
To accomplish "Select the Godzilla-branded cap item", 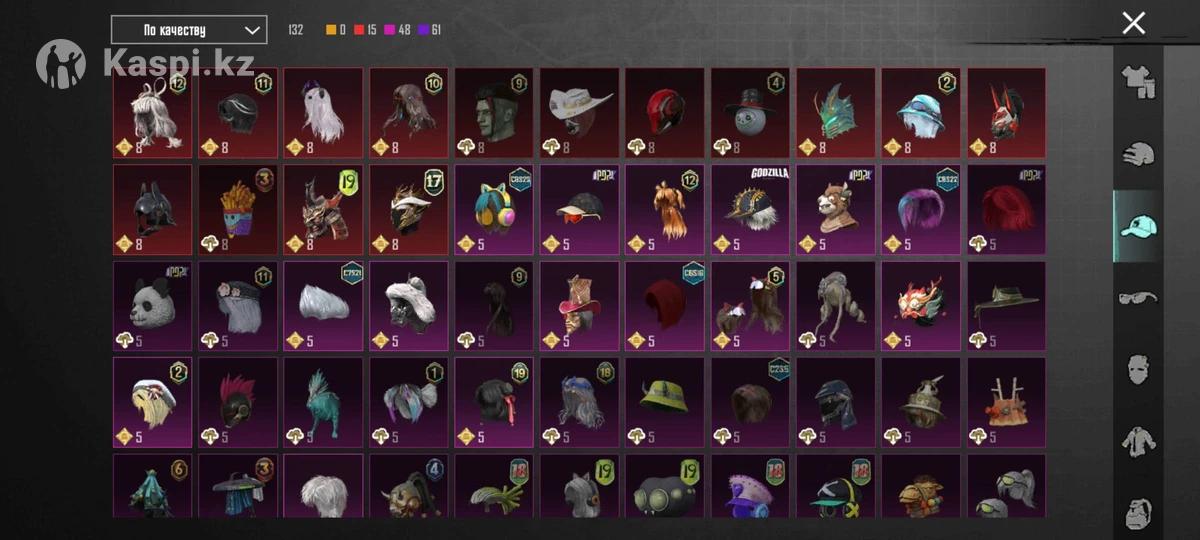I will [x=750, y=209].
